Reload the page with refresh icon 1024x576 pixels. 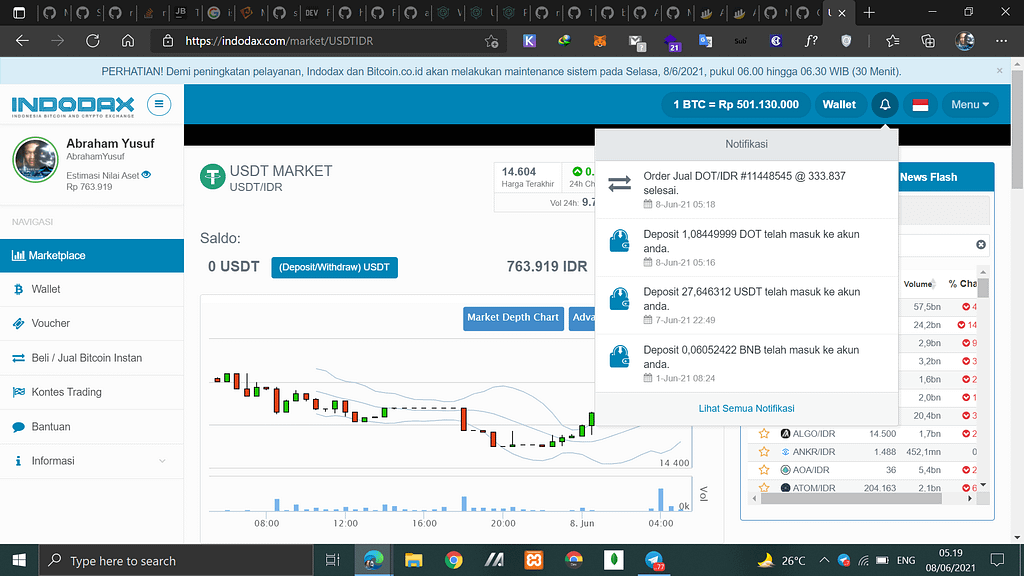(x=93, y=41)
